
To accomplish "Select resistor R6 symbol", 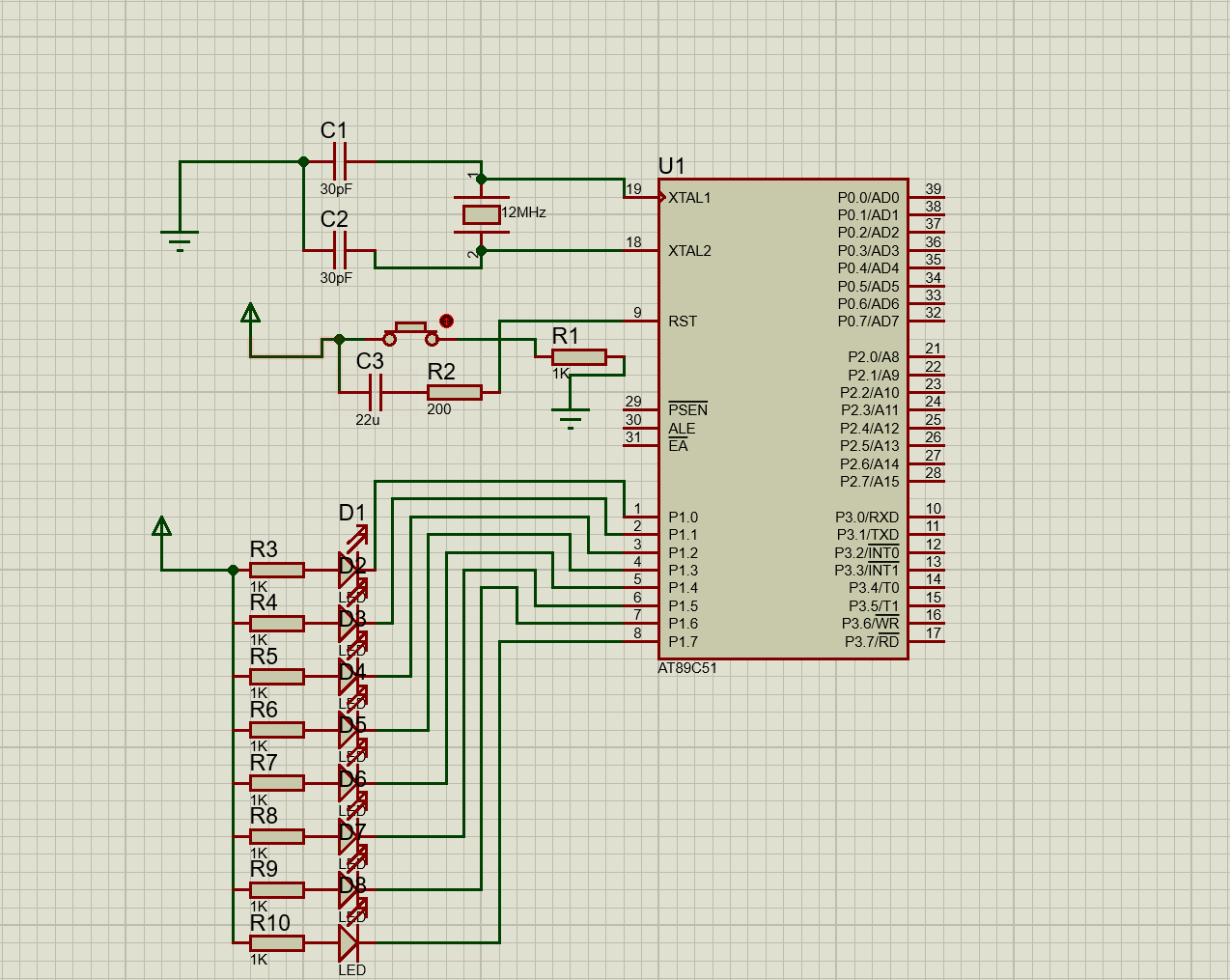I will [277, 730].
